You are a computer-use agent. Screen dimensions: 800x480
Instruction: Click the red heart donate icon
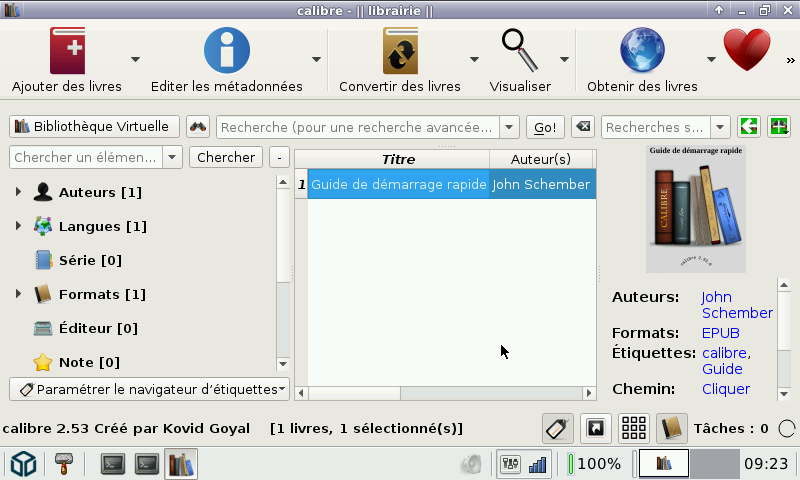point(747,51)
